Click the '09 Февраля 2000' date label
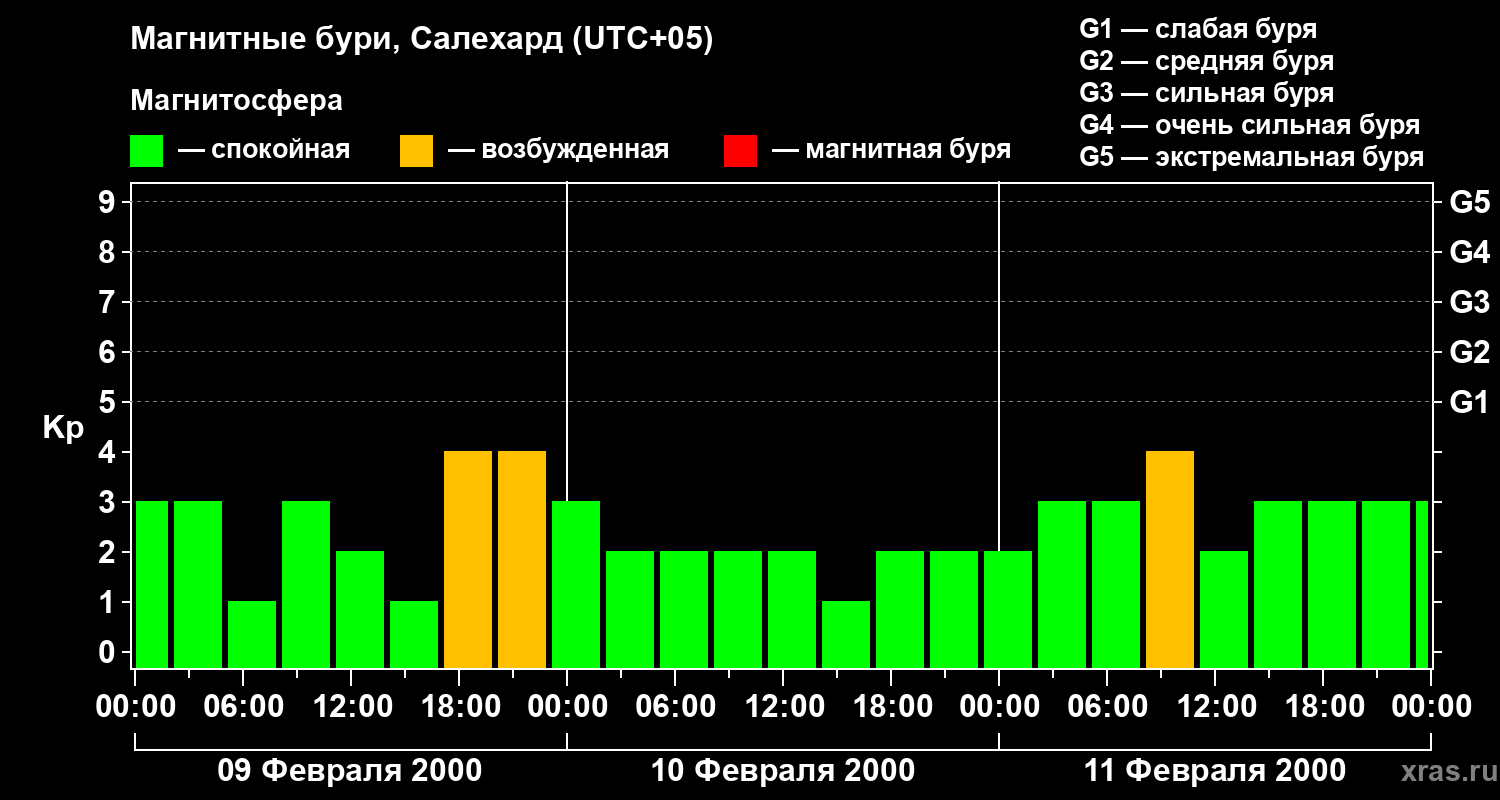This screenshot has height=800, width=1500. [350, 771]
